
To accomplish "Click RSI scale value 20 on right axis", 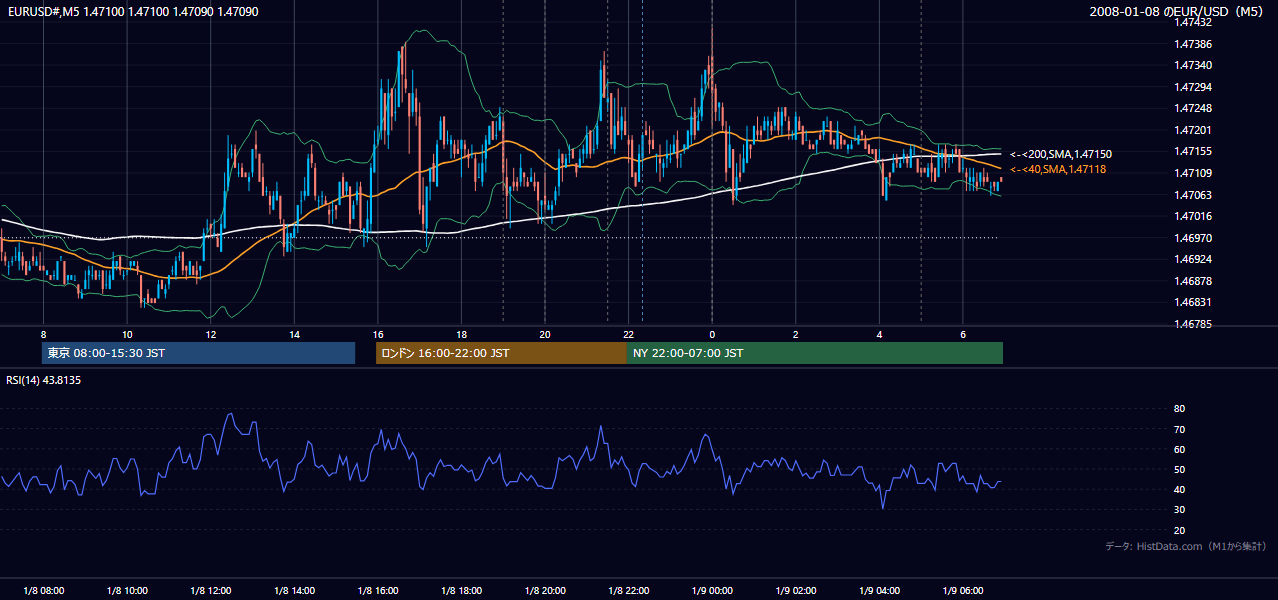I will pos(1179,530).
